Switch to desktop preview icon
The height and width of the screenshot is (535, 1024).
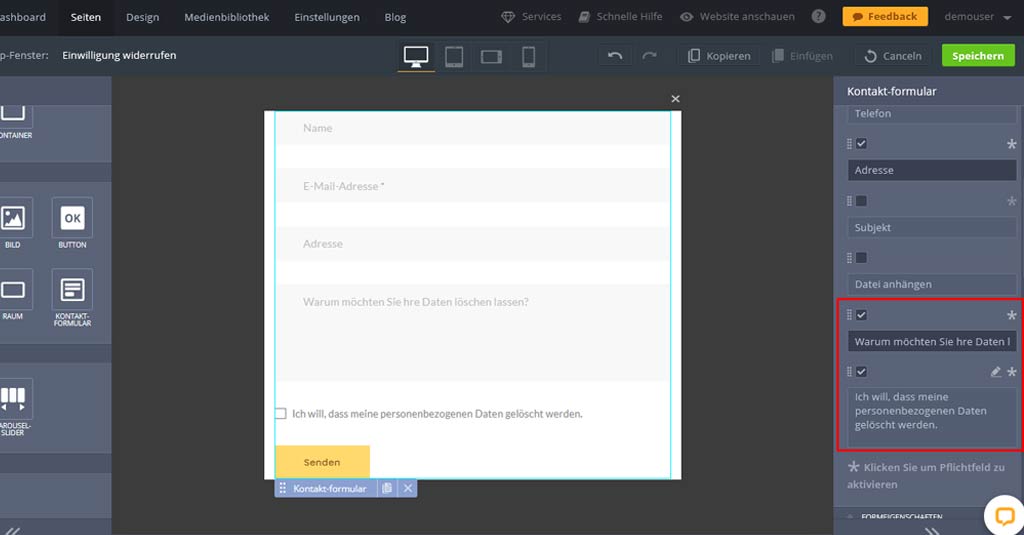(x=417, y=57)
